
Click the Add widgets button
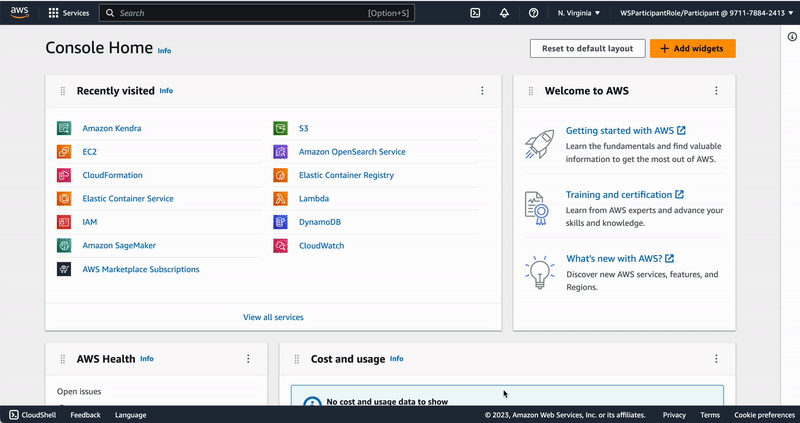(x=692, y=48)
